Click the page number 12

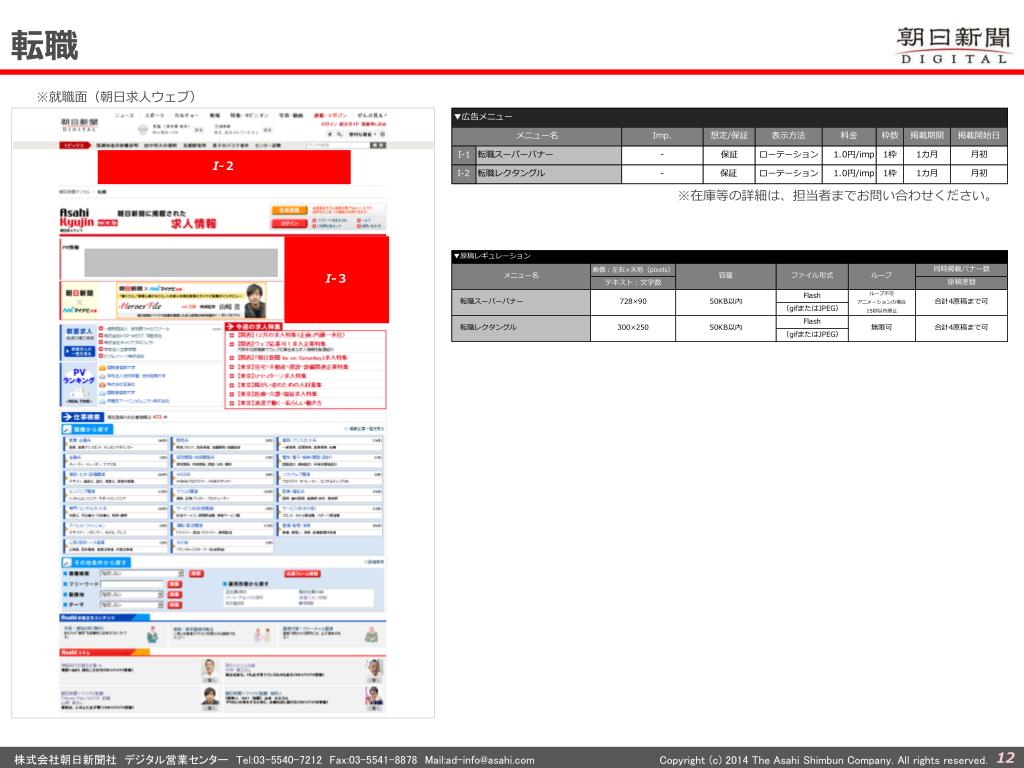coord(1006,758)
